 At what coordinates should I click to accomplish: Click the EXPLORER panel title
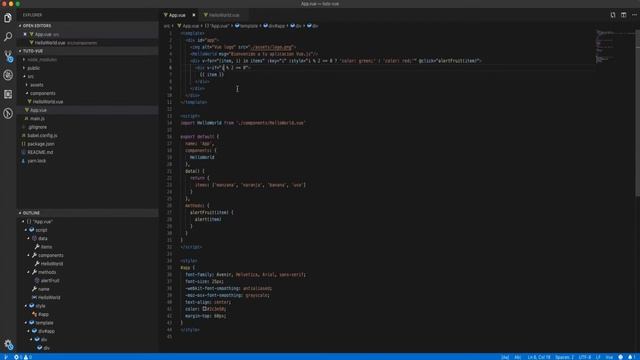[32, 15]
